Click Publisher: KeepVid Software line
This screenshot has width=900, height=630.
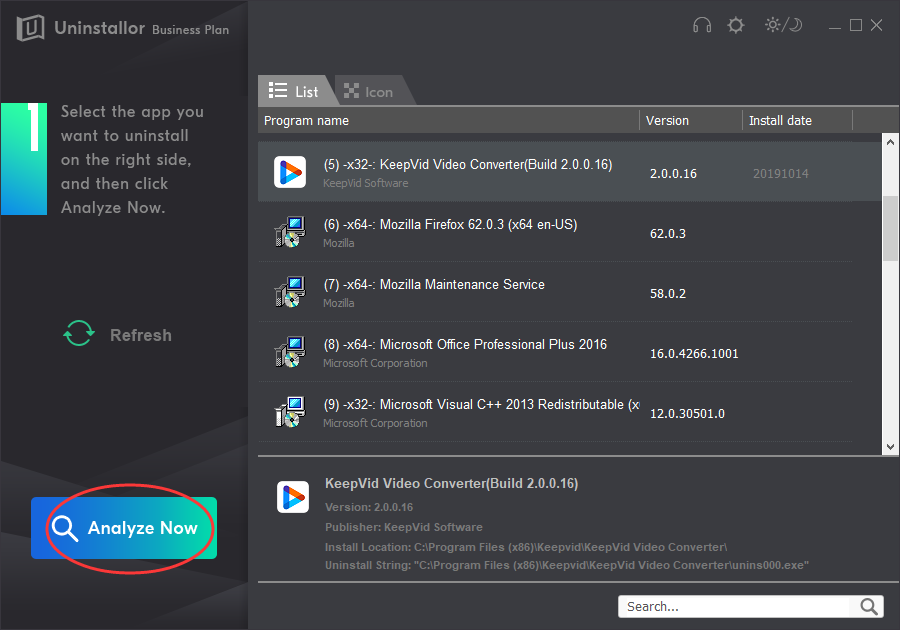pyautogui.click(x=404, y=527)
